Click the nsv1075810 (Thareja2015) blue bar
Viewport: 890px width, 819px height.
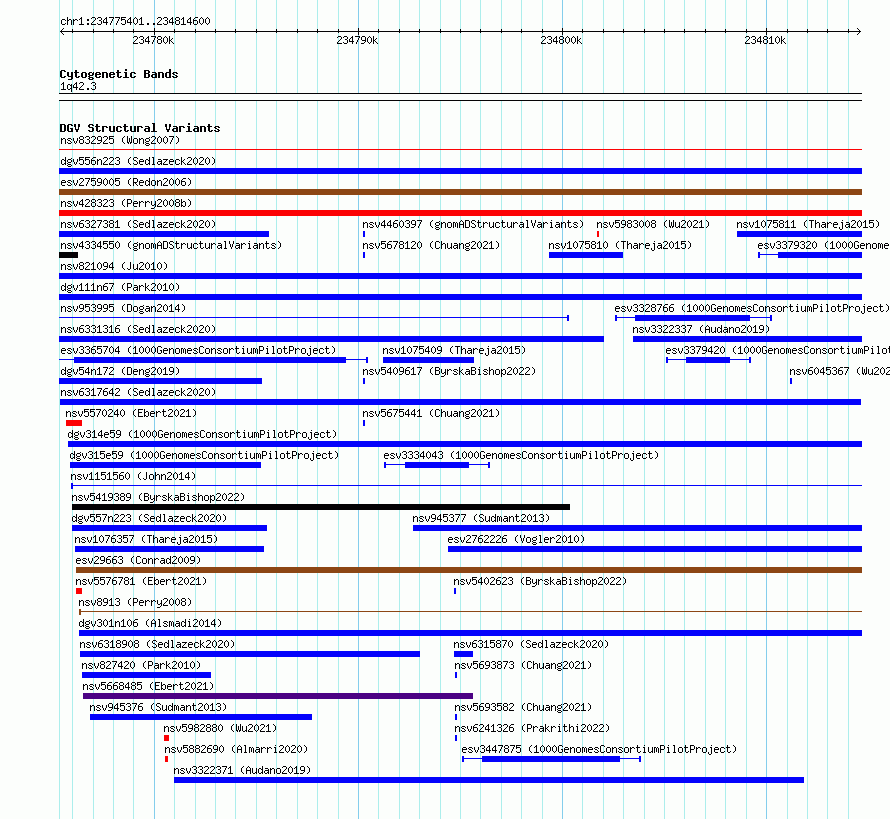(x=586, y=255)
